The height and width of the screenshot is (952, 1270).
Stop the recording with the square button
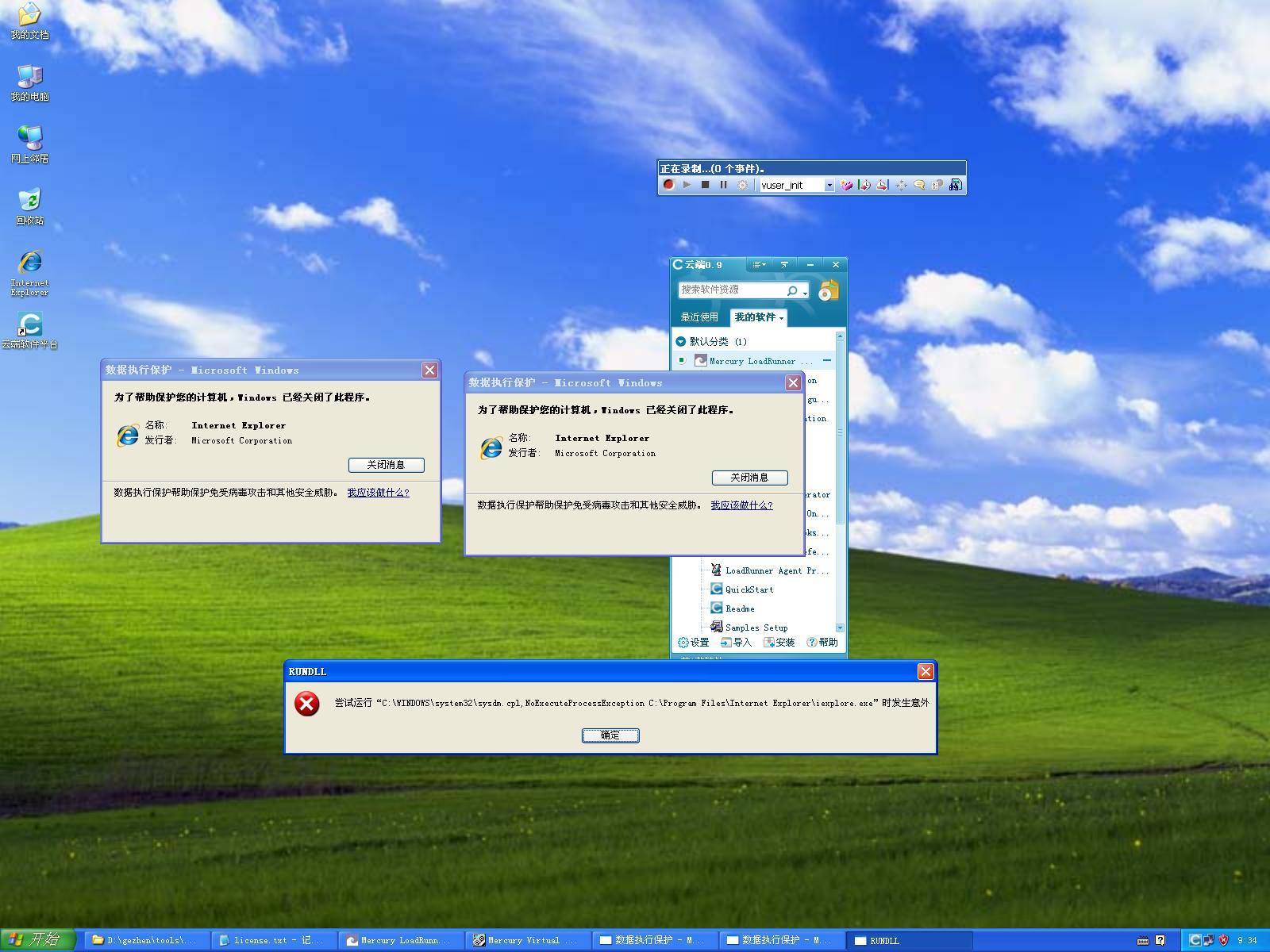[705, 185]
